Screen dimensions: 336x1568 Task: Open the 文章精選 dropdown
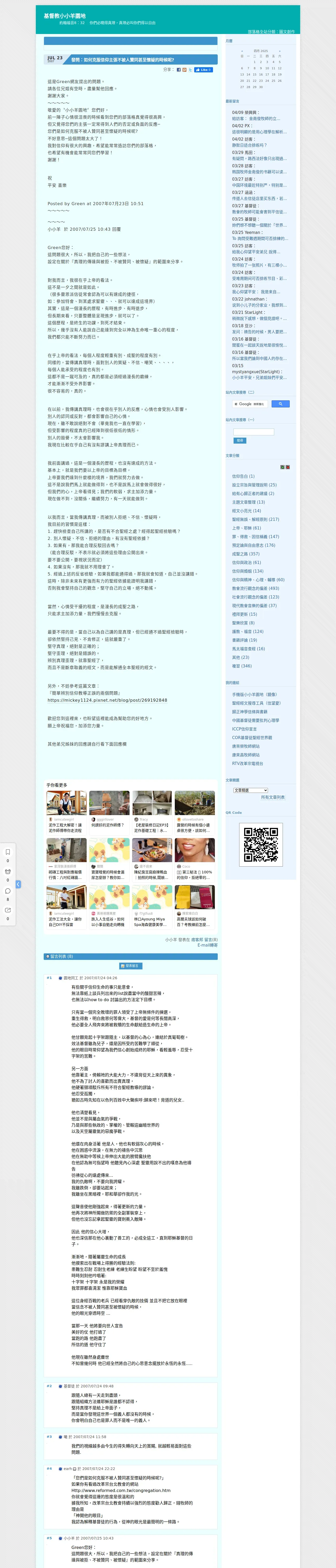(251, 790)
